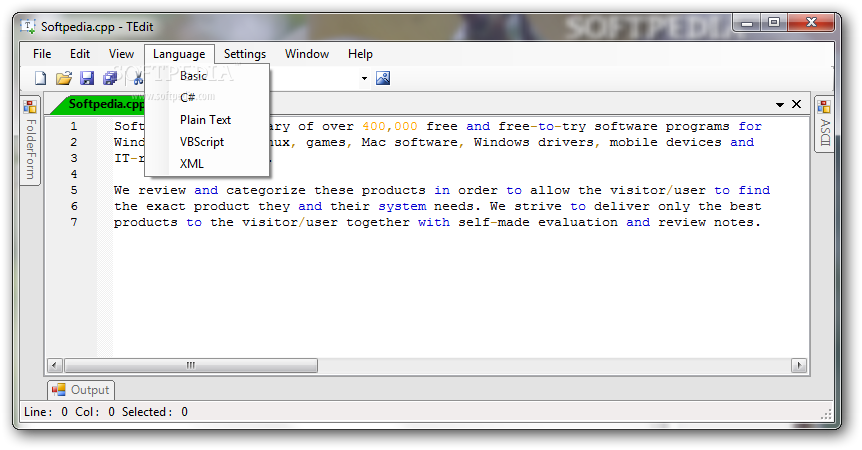Click the 'Line: 0' status bar entry
The image size is (862, 450).
point(46,412)
